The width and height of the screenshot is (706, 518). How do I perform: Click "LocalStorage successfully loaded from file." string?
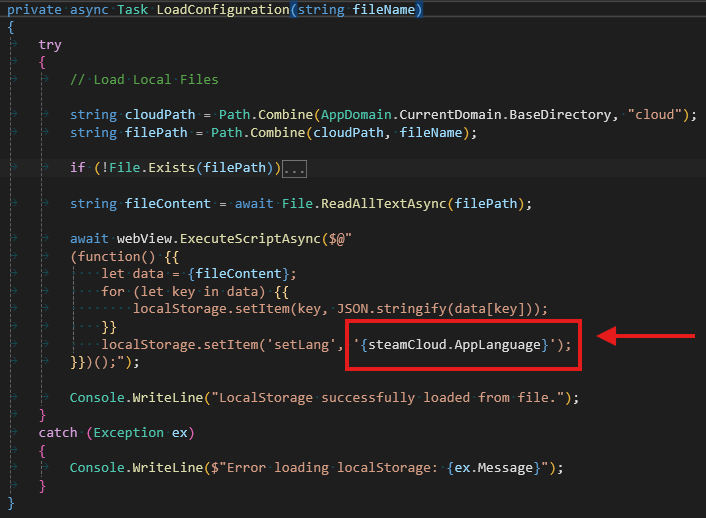point(388,398)
